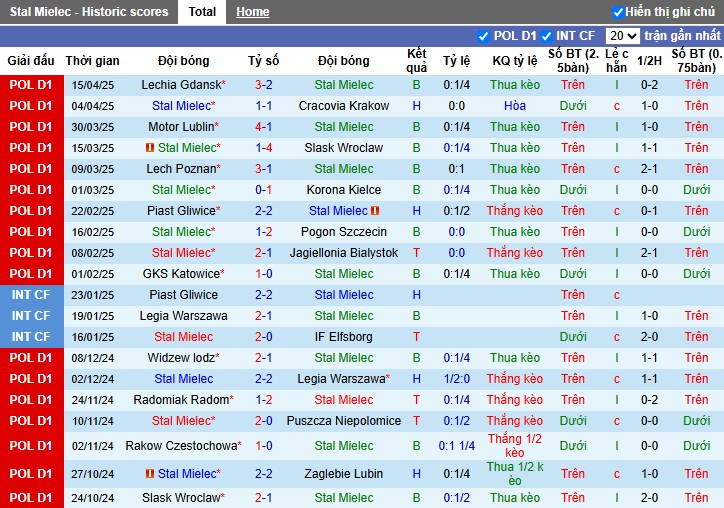Screen dimensions: 724x508
Task: Select Jagiellonia Bialystok team name
Action: tap(344, 253)
